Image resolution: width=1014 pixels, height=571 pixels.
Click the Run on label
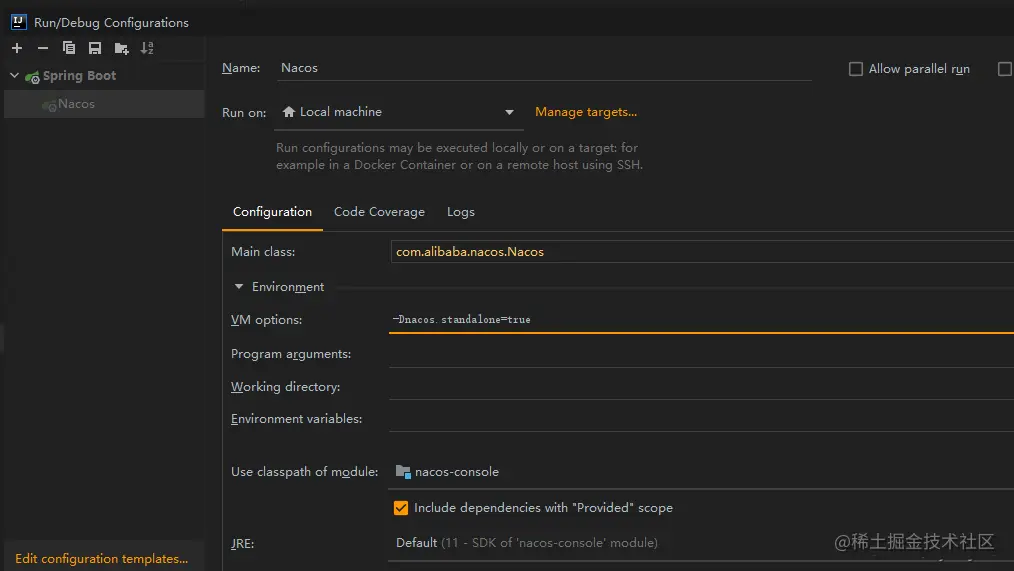click(x=244, y=113)
